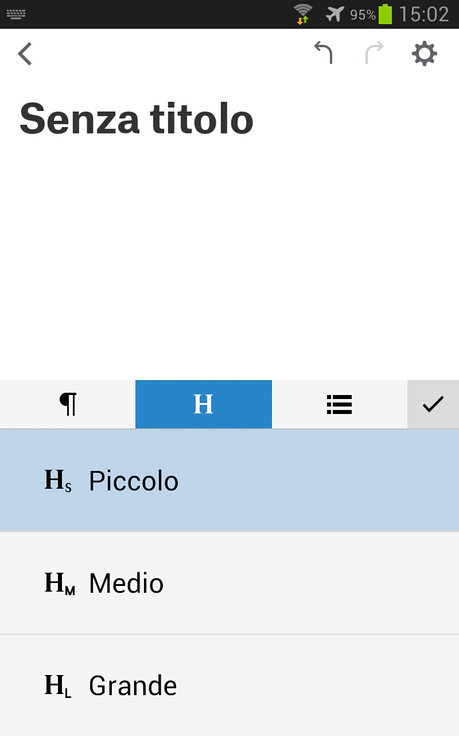Click the HL large heading icon
The image size is (459, 736).
point(58,685)
